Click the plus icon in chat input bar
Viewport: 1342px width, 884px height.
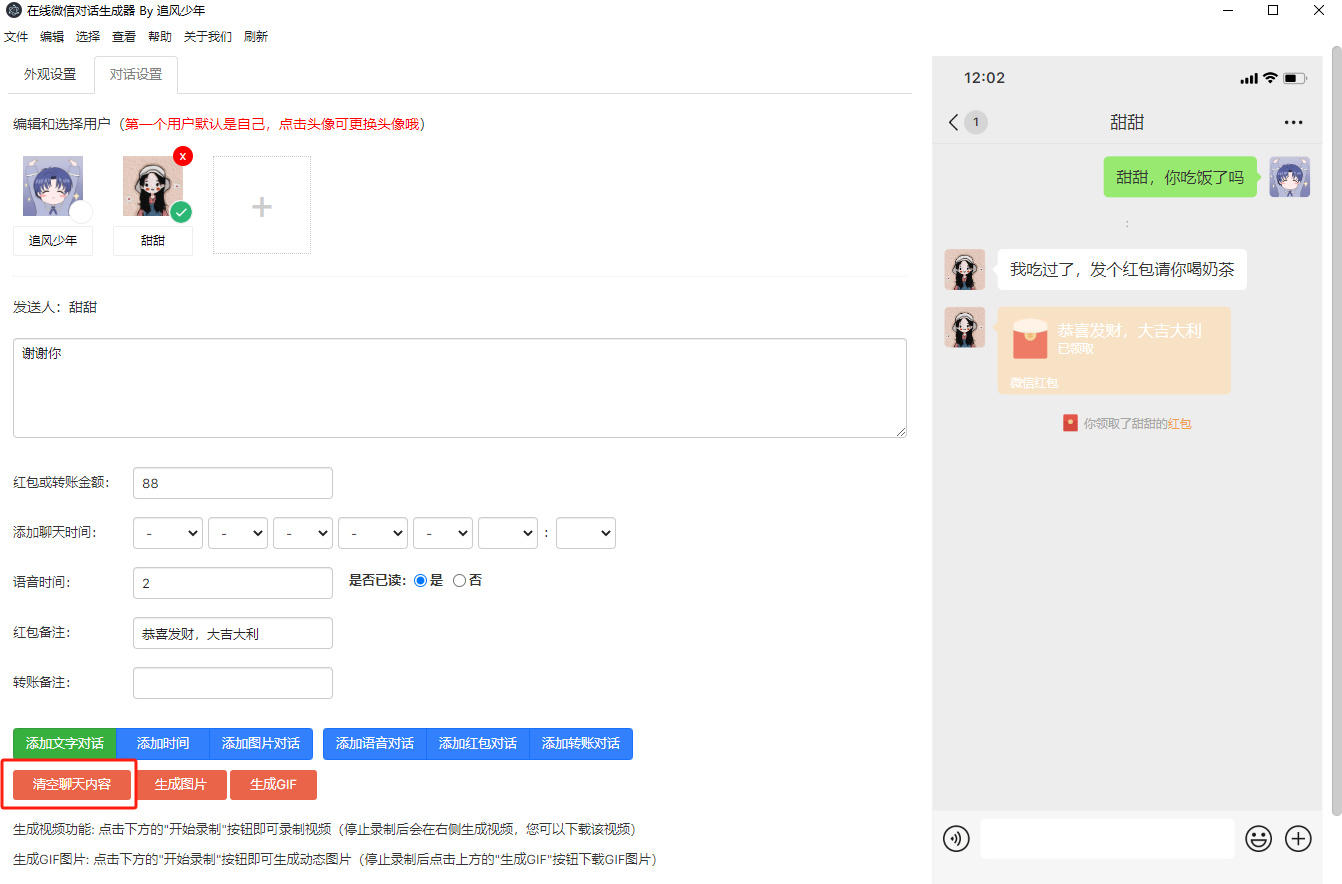[1298, 839]
